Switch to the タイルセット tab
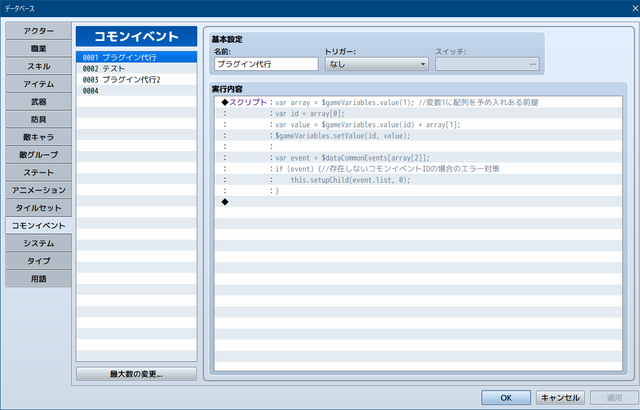 point(38,208)
